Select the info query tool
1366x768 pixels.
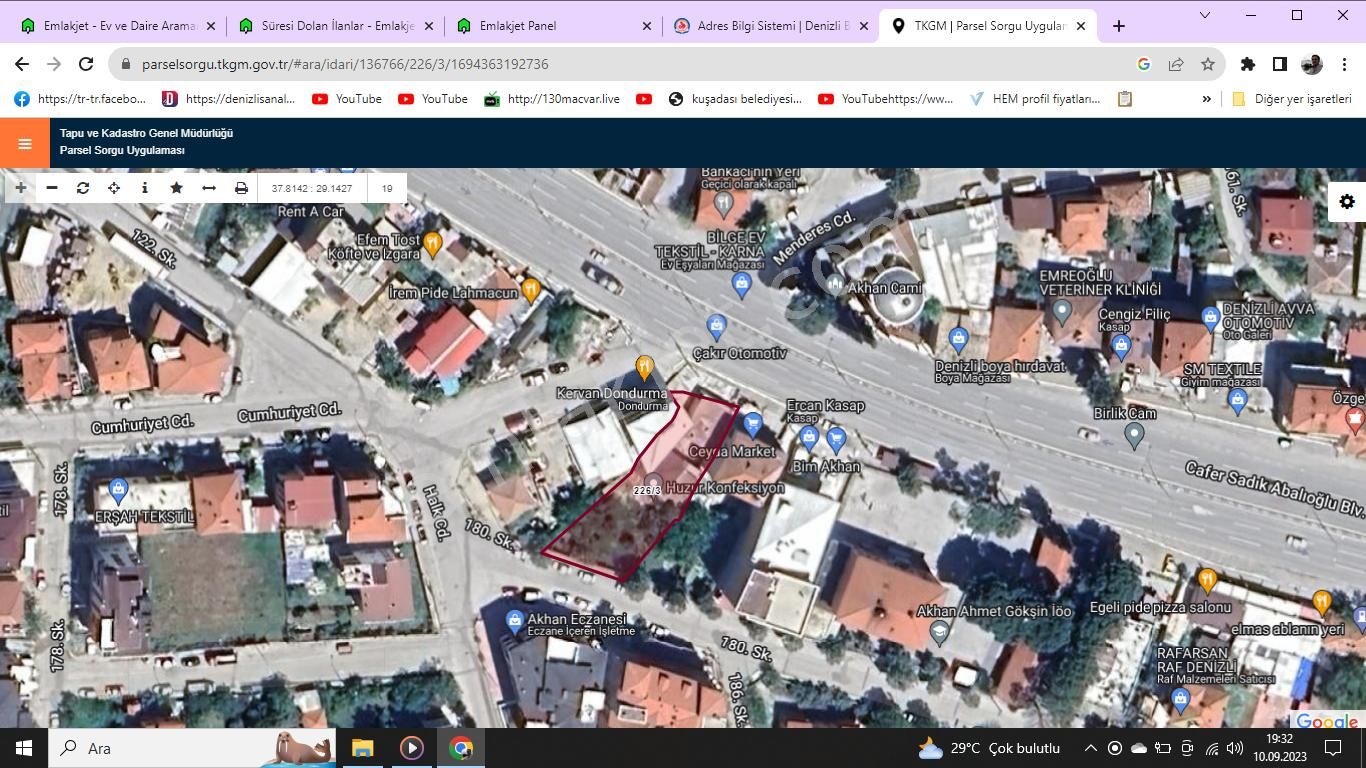145,188
